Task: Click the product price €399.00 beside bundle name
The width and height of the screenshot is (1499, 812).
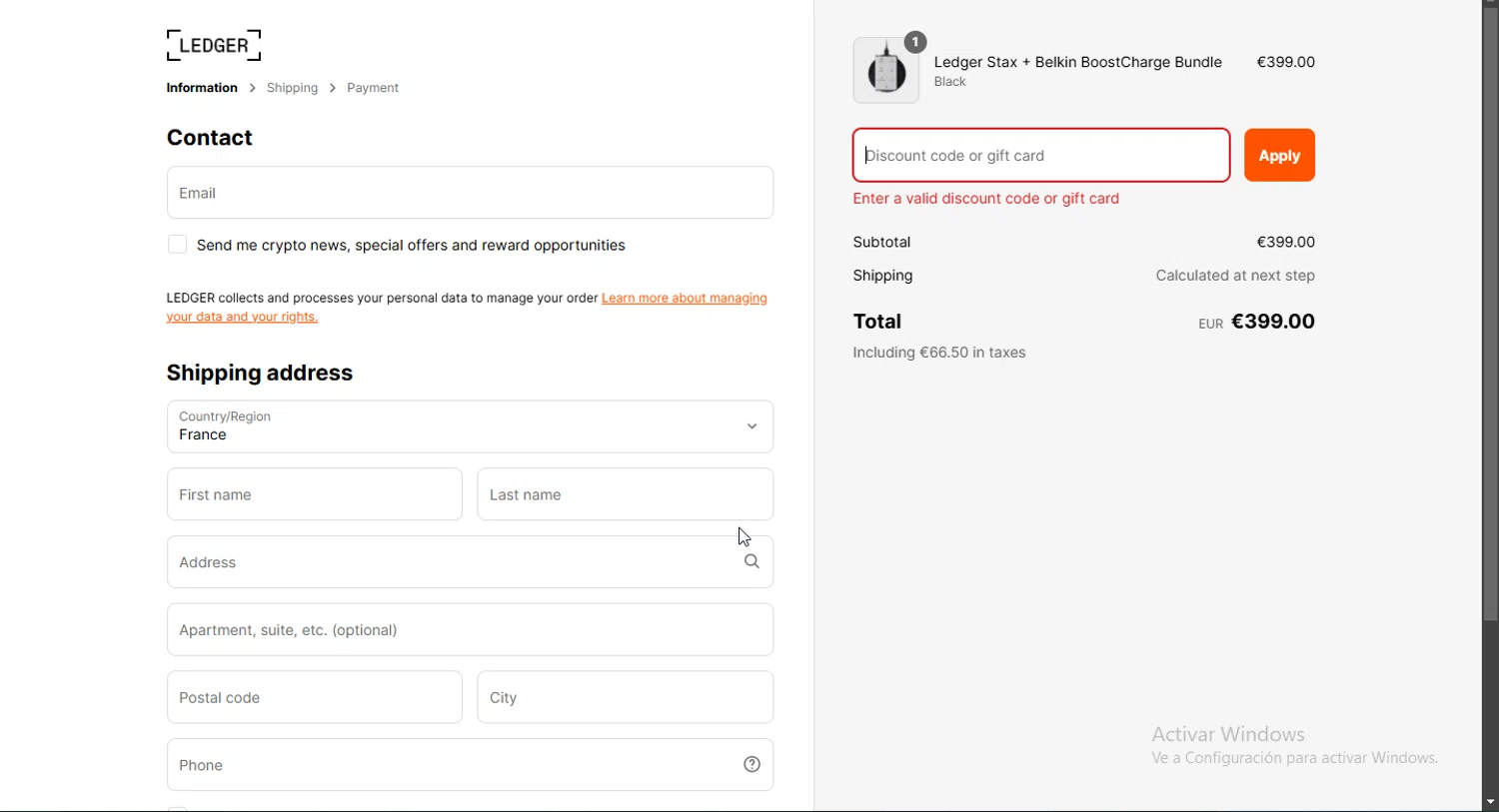Action: [1286, 62]
